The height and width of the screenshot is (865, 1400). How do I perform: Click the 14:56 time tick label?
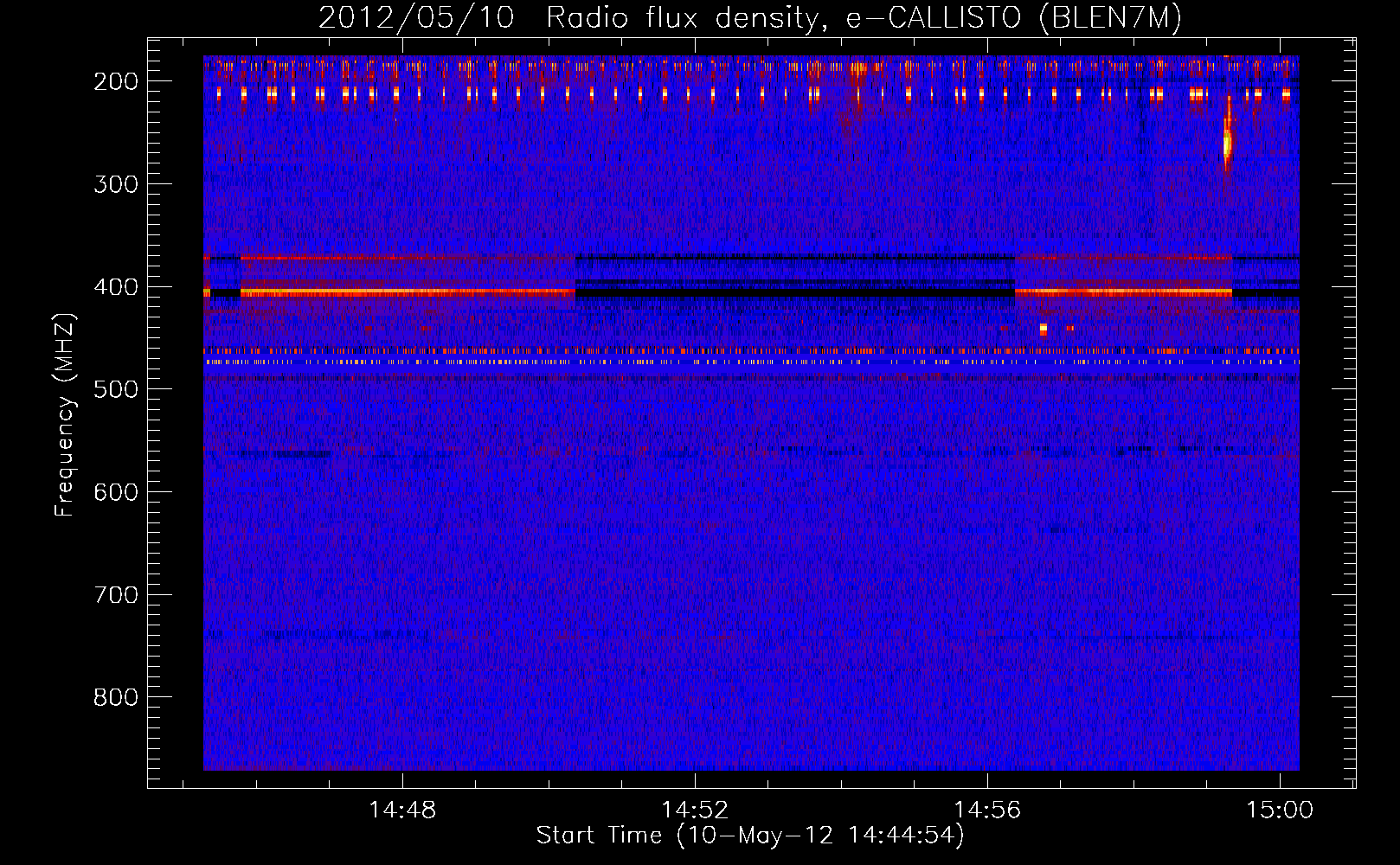tap(987, 811)
